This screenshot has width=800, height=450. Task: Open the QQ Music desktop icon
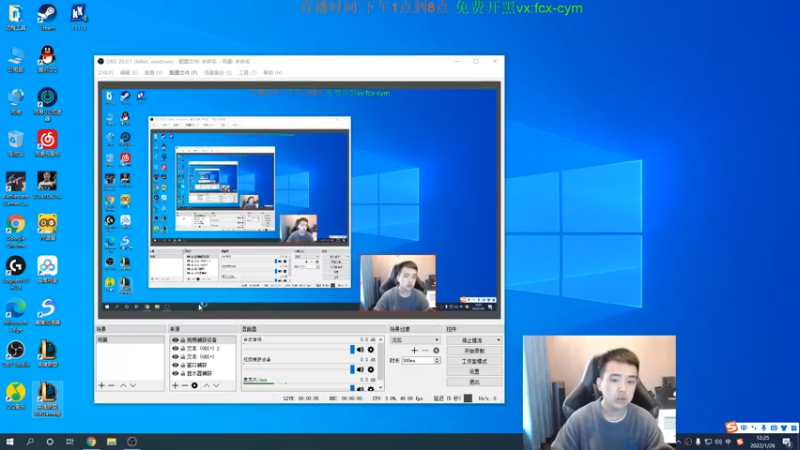point(16,396)
